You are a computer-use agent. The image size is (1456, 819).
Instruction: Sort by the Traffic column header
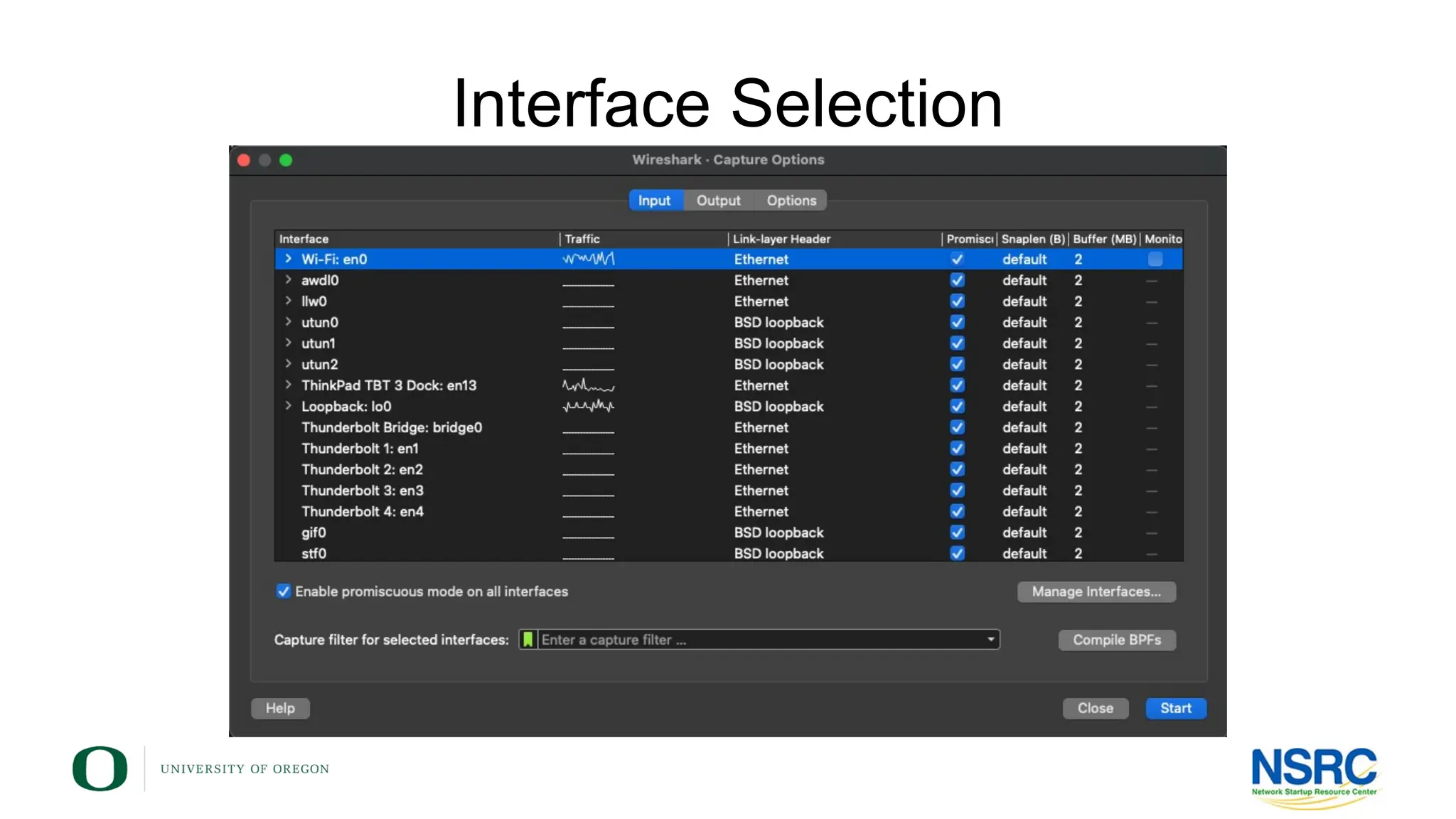point(644,239)
